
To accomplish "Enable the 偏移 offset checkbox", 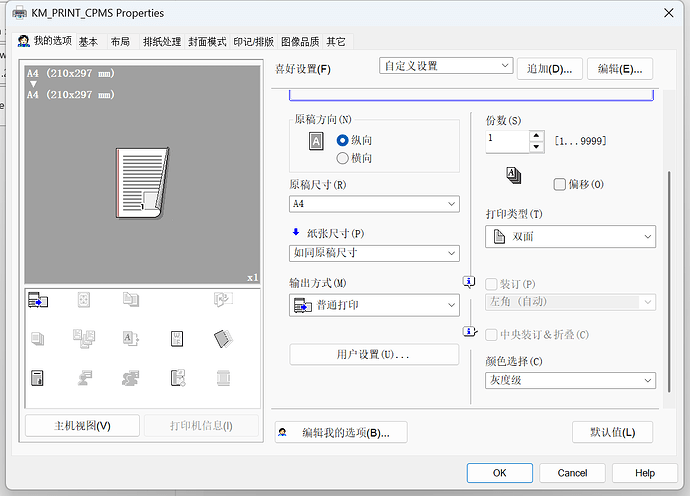I will (x=560, y=184).
